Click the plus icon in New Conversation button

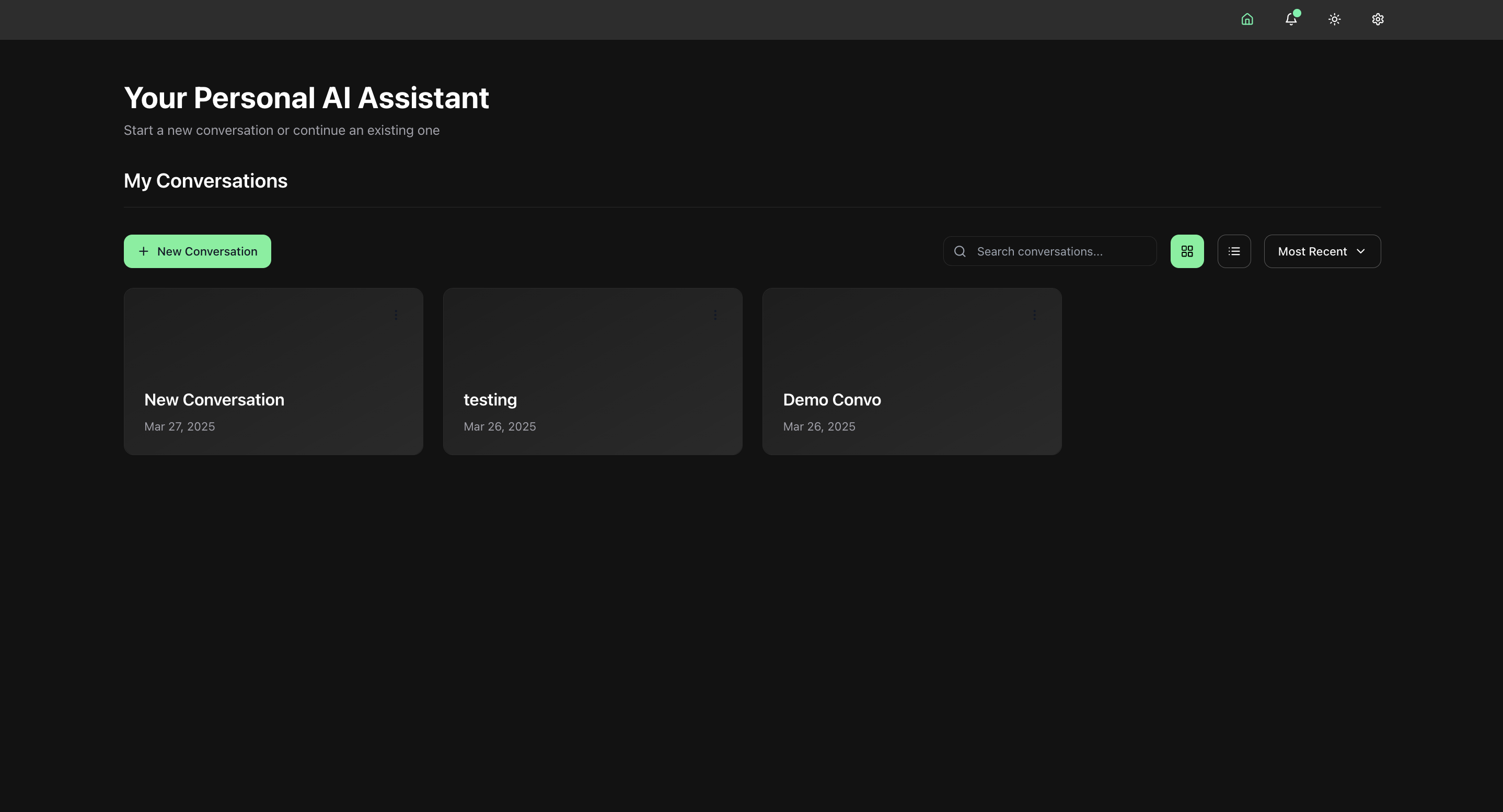(x=144, y=251)
